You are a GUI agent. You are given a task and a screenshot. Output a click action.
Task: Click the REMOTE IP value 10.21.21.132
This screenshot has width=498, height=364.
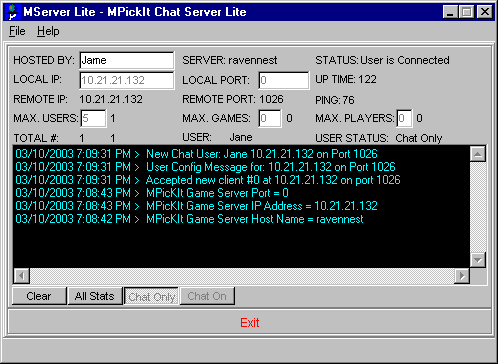(111, 99)
